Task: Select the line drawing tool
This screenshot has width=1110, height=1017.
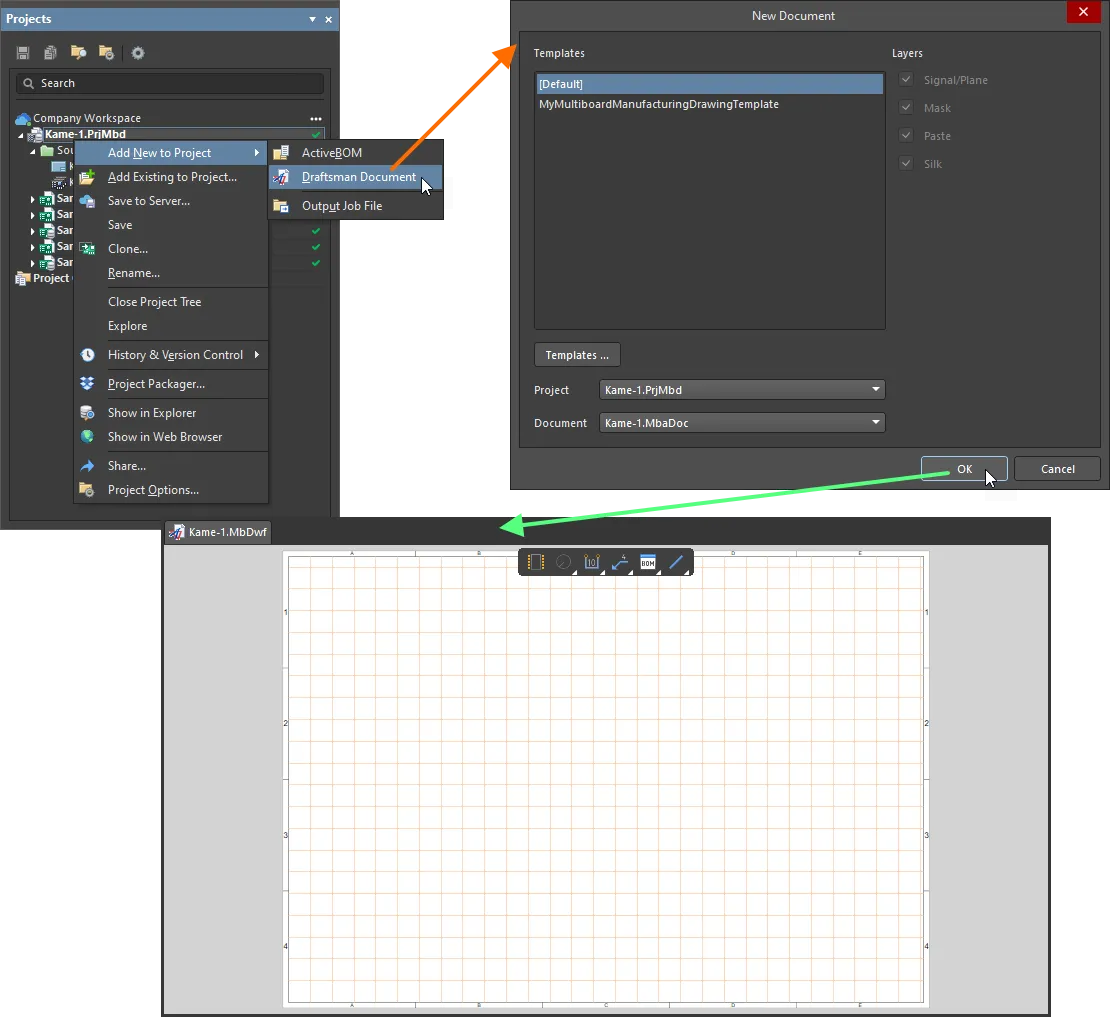Action: 677,562
